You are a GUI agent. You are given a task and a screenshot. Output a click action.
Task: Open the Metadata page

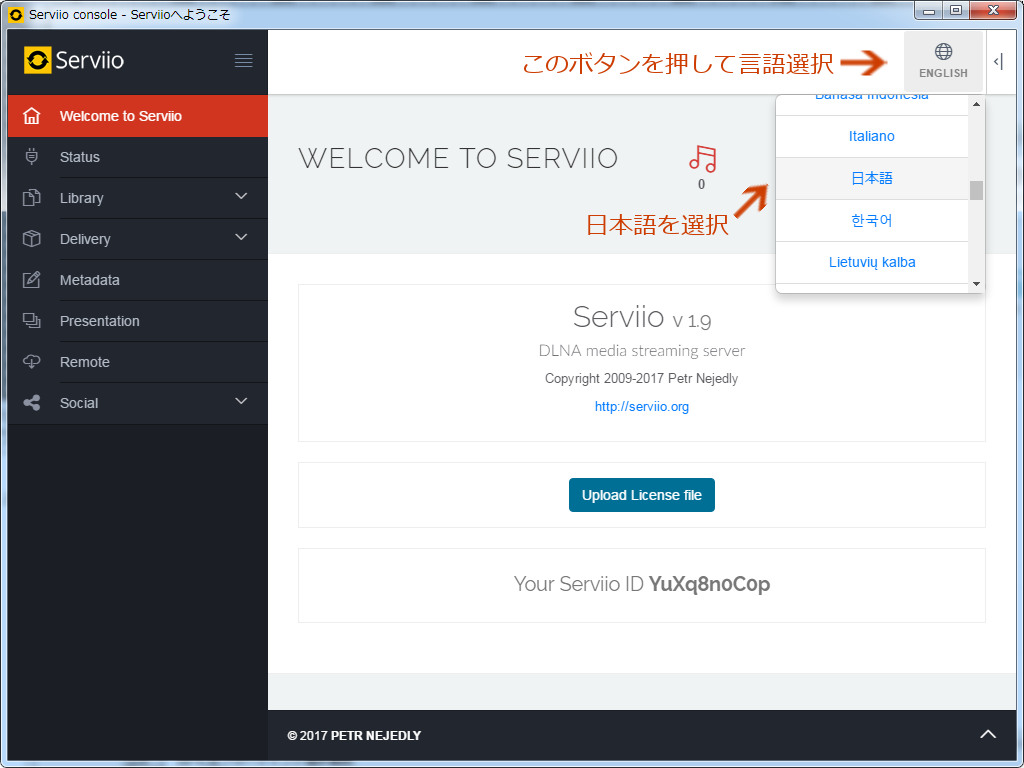(138, 280)
